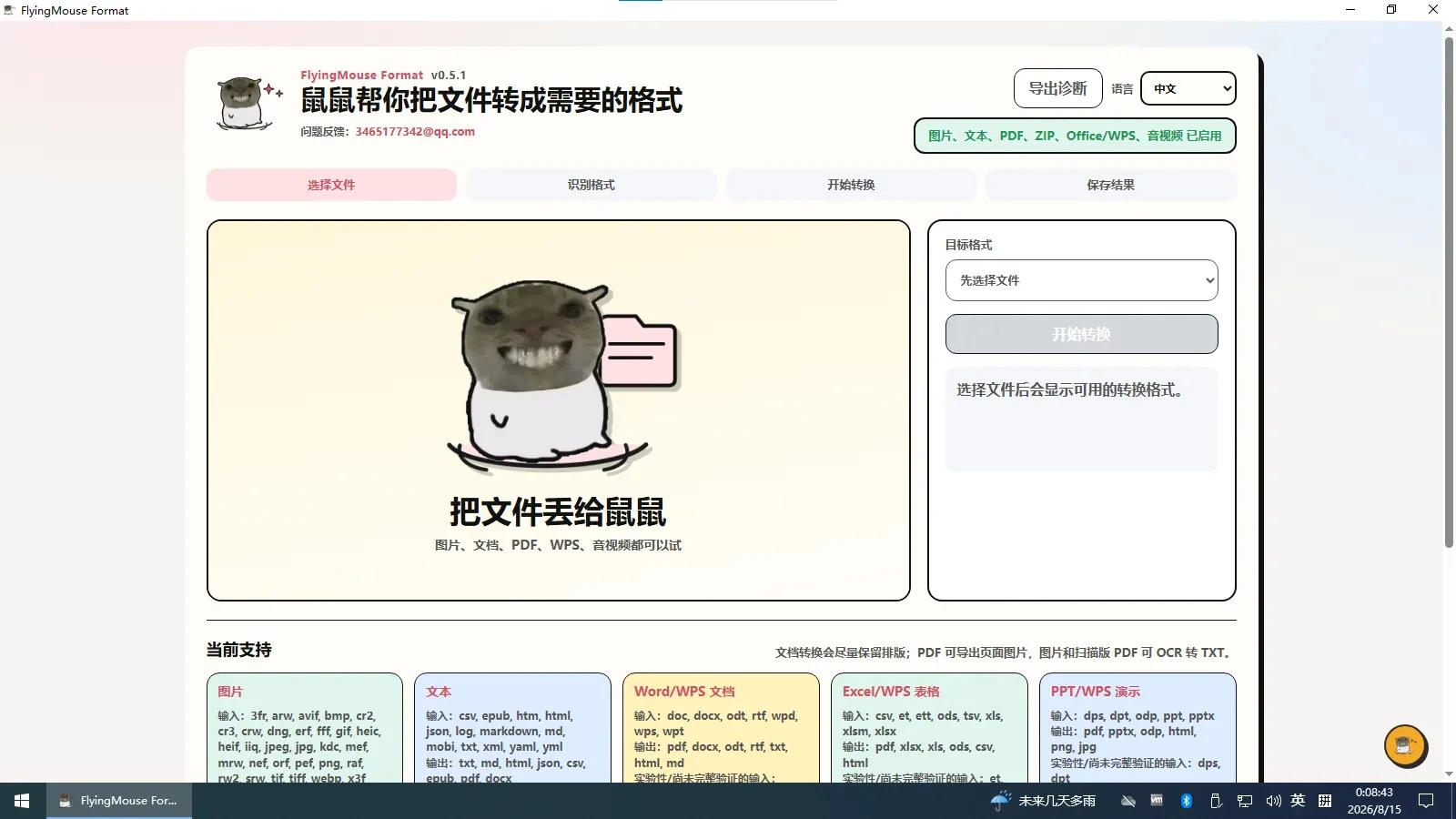Click the text 选择文件后会显示可用的转换格式。
1456x819 pixels.
click(x=1070, y=389)
